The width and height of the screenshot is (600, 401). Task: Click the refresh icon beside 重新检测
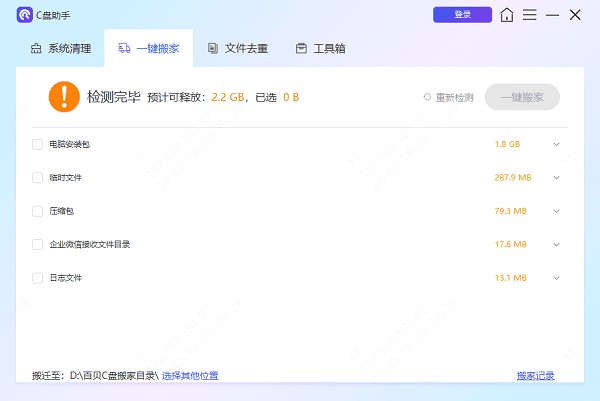coord(427,97)
